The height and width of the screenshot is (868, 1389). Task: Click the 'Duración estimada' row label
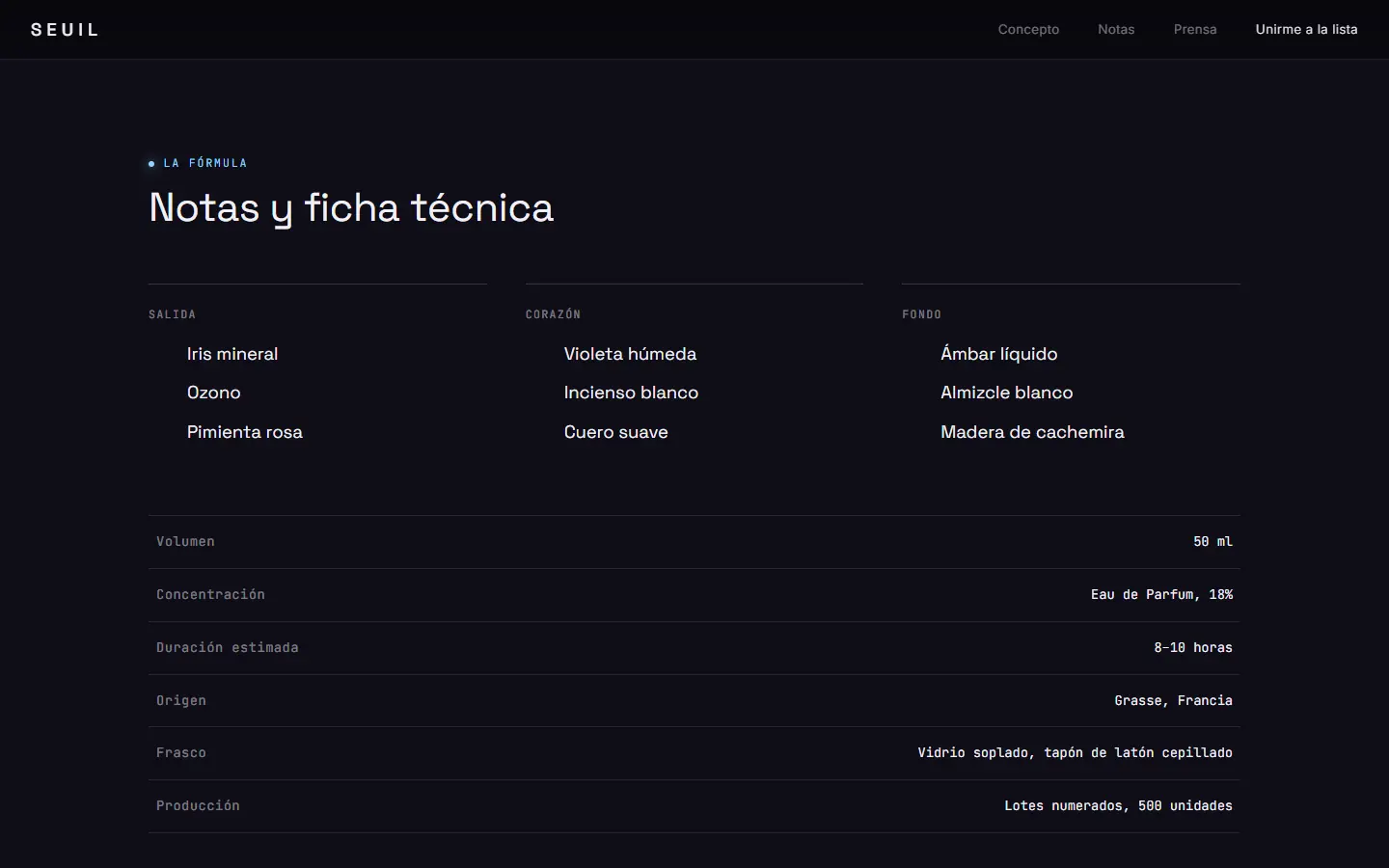tap(228, 648)
